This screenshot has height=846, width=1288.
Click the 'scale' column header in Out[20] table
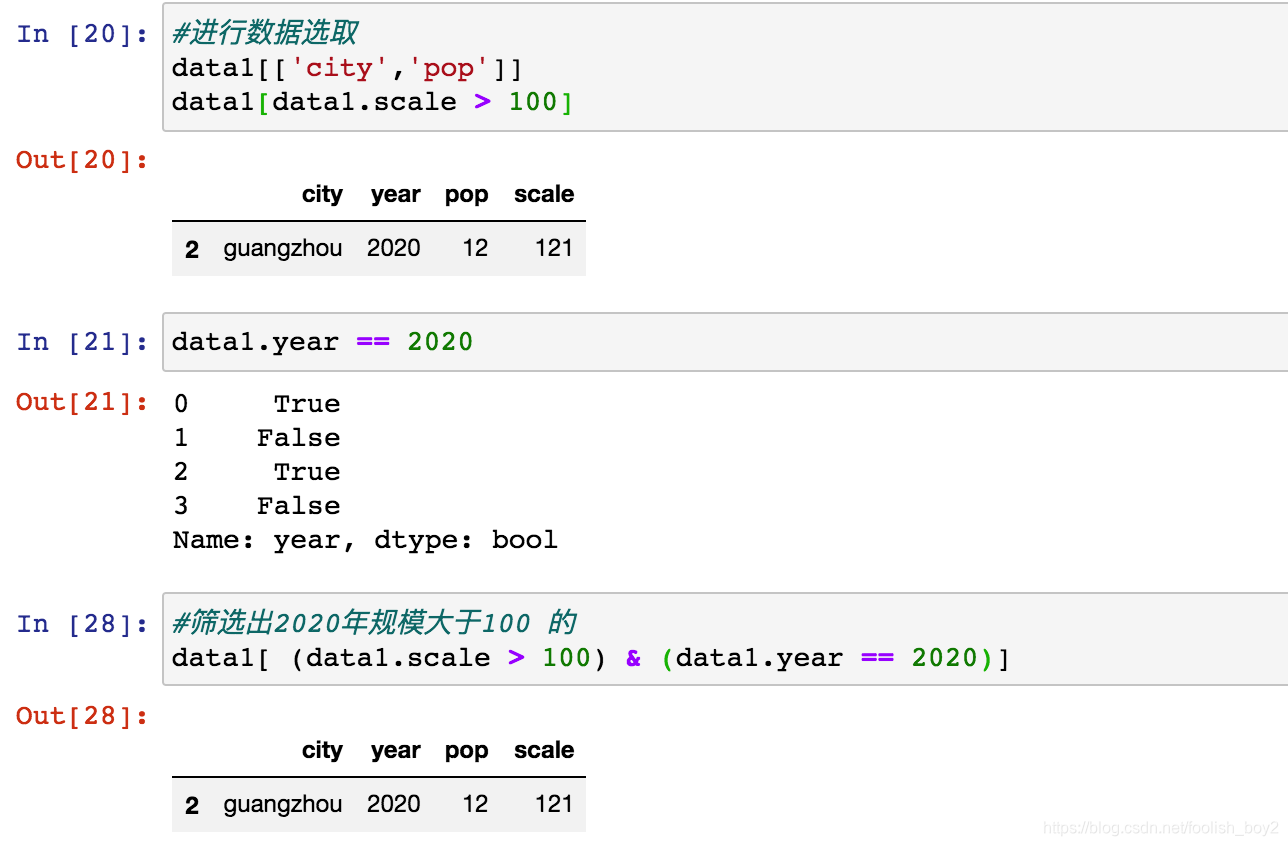pos(544,194)
